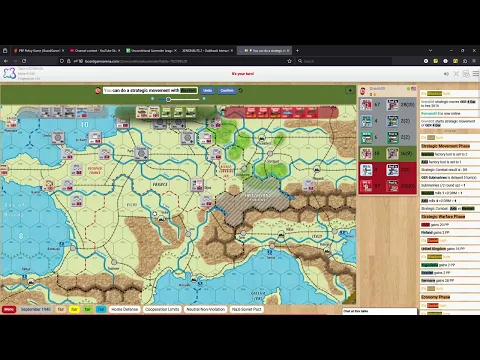Open a new browser tab
Viewport: 480px width, 360px height.
tap(297, 50)
